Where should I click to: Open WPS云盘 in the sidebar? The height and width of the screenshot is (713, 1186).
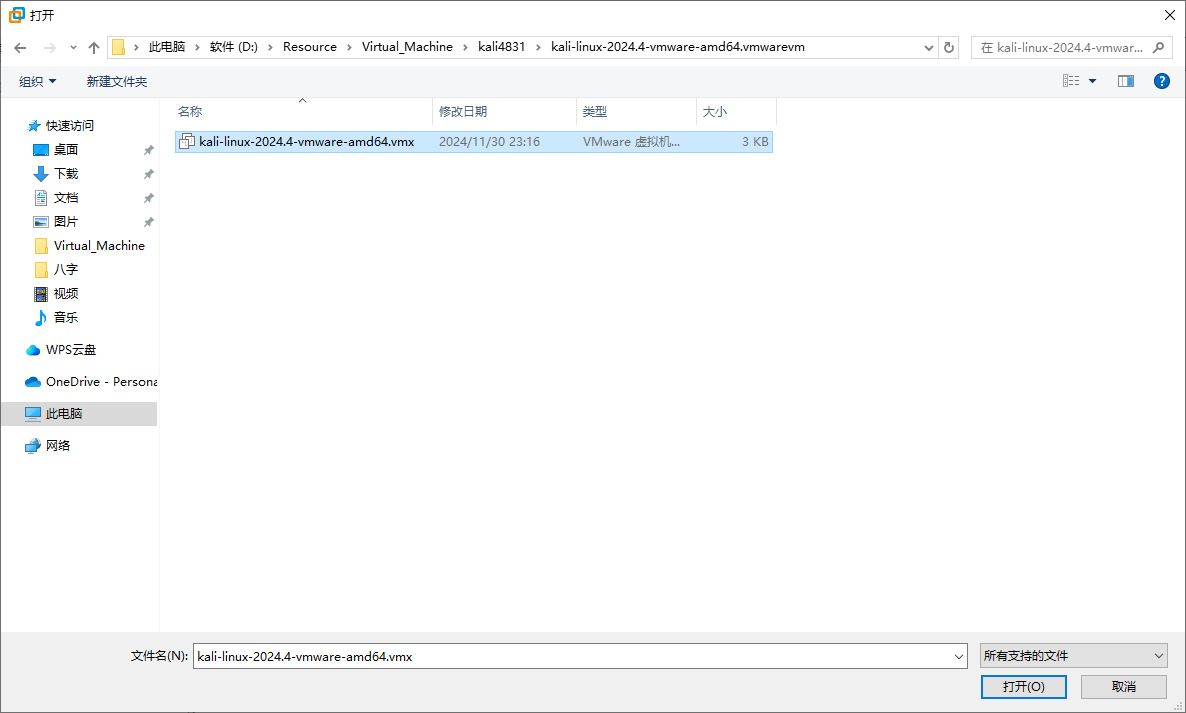[x=71, y=349]
